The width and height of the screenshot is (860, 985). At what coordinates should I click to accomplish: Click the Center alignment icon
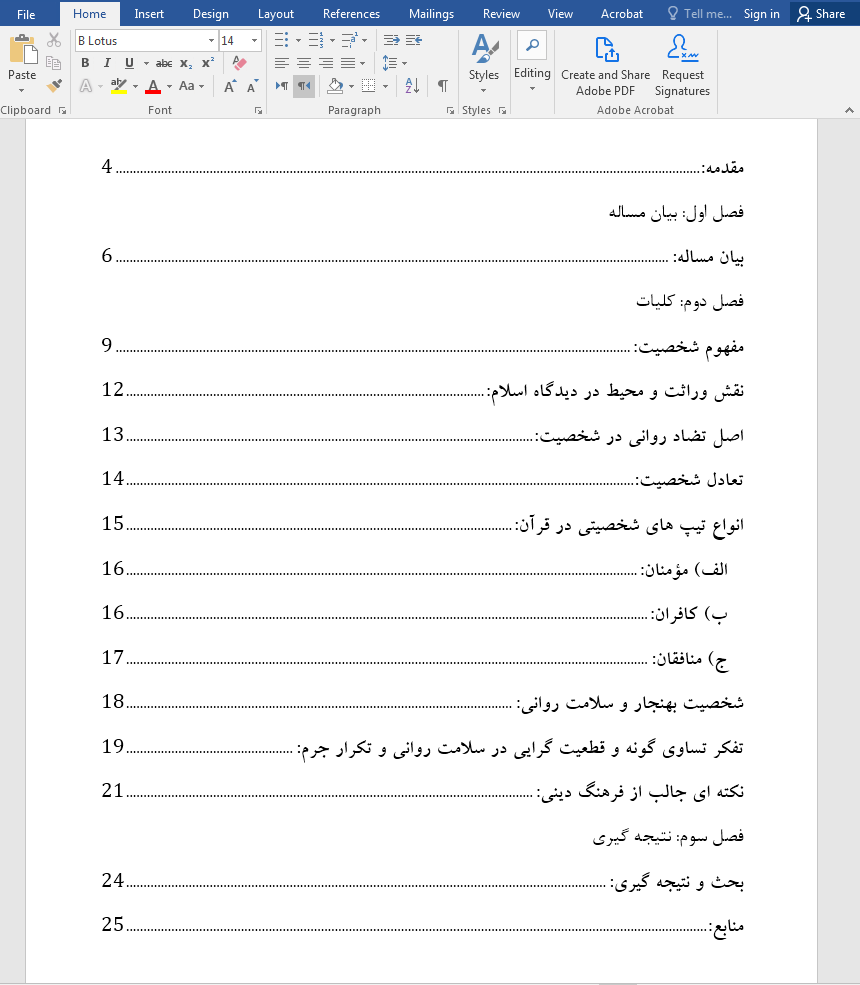[304, 63]
